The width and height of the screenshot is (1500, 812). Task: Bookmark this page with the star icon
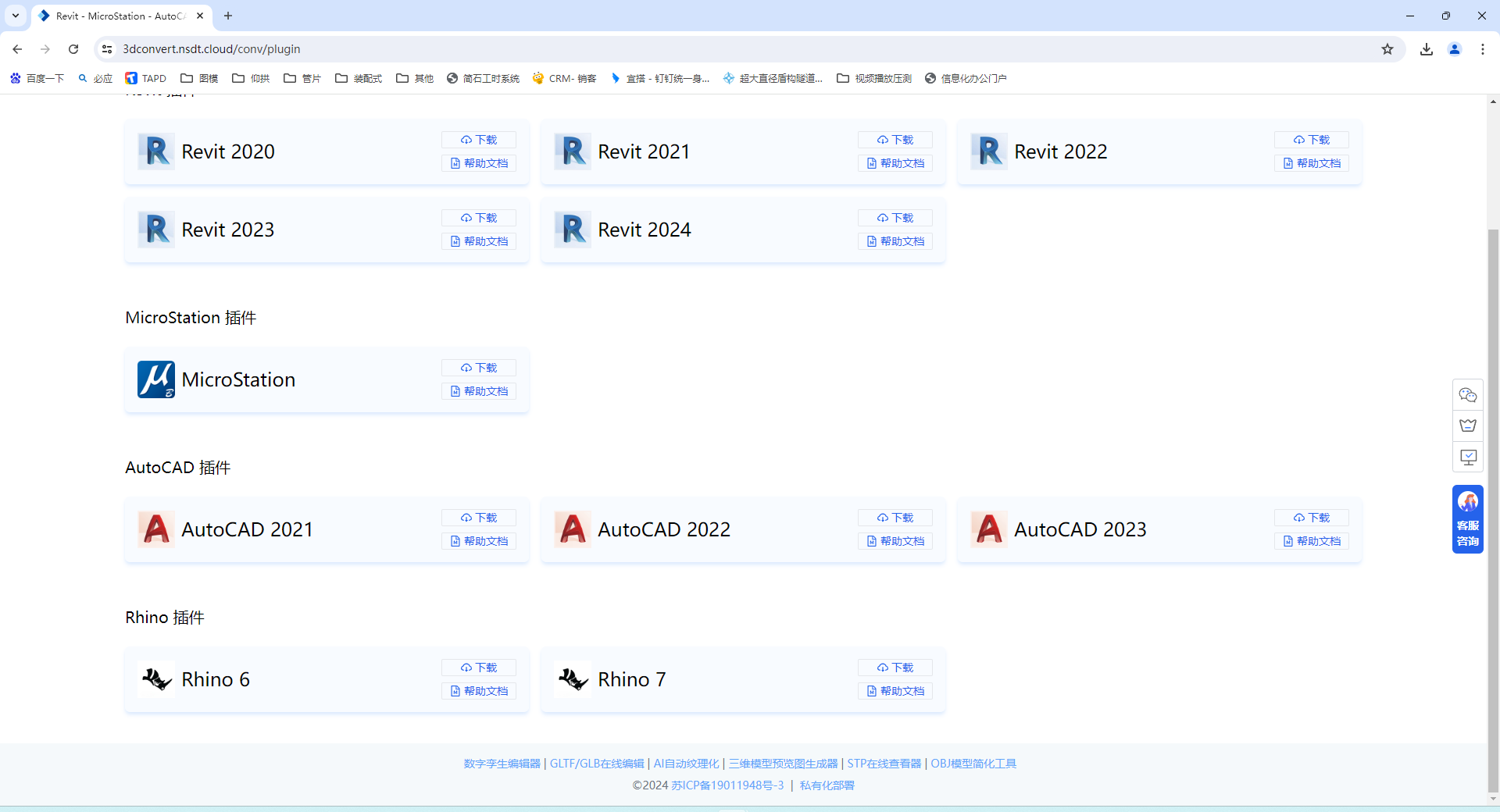(1387, 49)
